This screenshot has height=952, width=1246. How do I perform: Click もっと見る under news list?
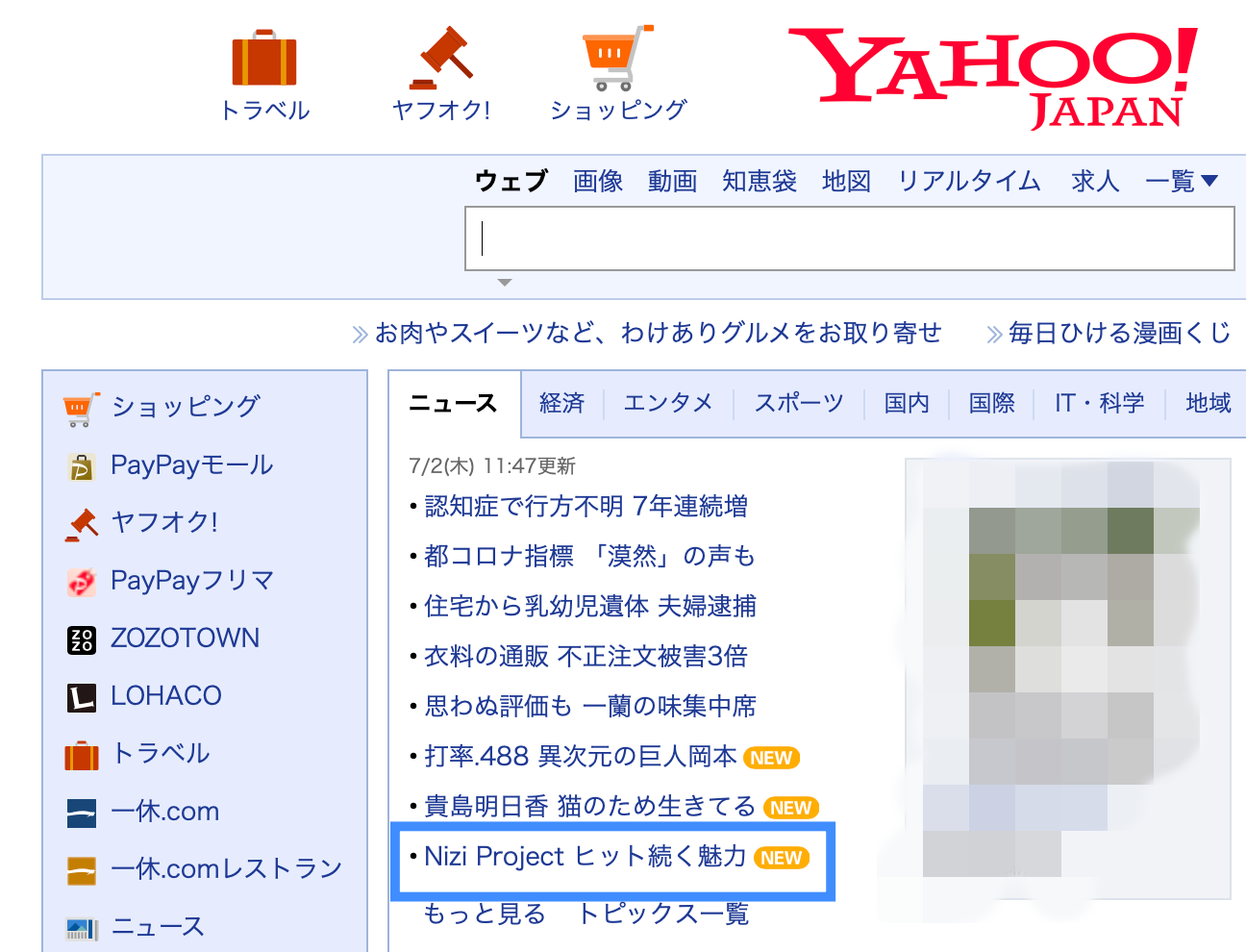tap(485, 914)
